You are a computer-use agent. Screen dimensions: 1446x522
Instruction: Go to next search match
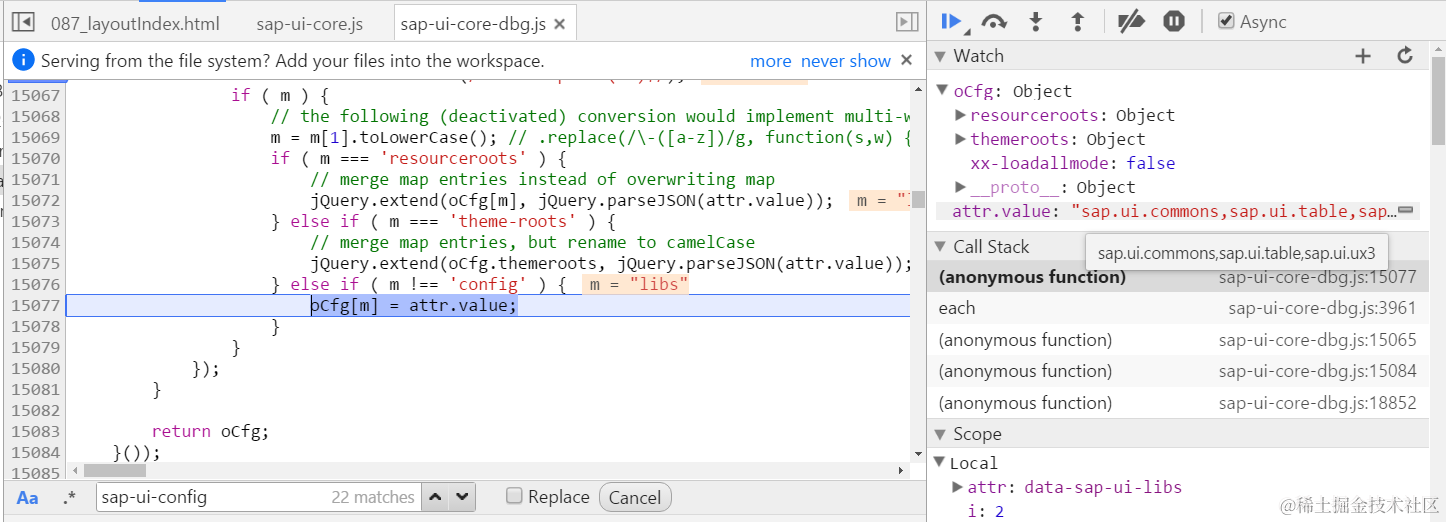pos(461,497)
